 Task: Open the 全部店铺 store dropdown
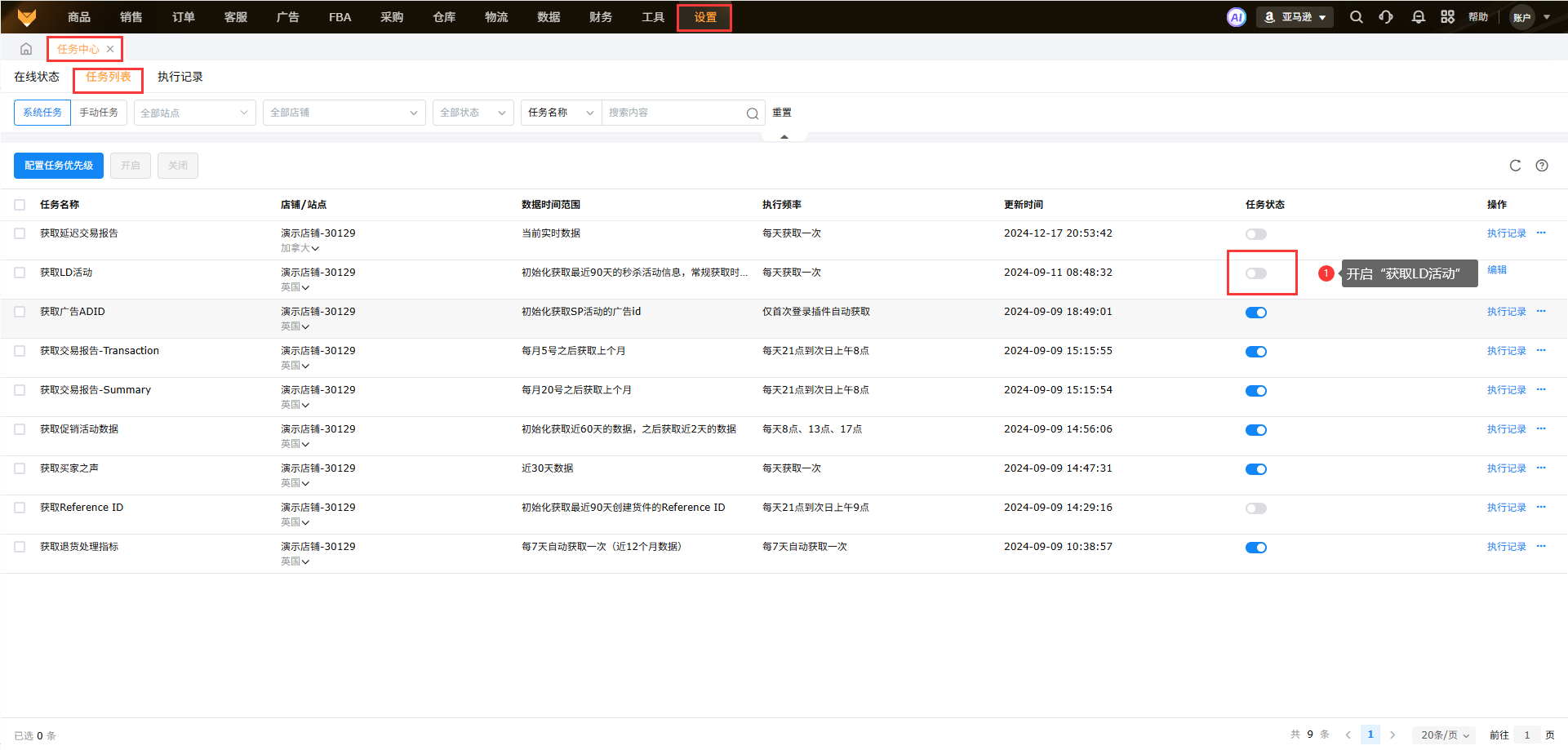click(343, 113)
